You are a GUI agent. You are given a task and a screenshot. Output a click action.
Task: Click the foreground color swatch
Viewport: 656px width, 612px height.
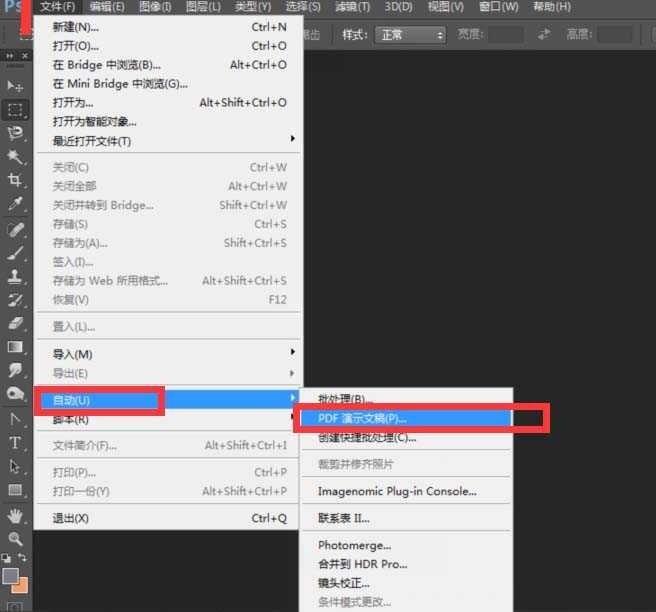(x=11, y=577)
